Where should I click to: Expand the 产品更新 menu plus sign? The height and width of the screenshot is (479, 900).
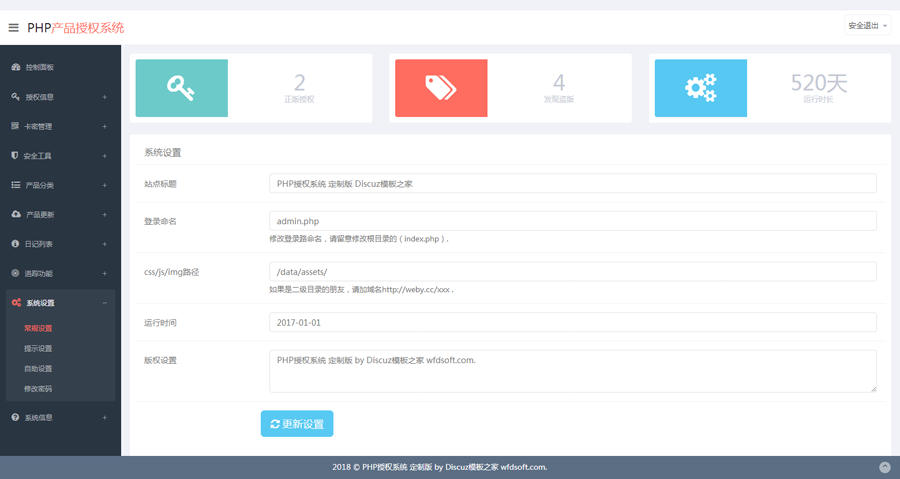(104, 215)
